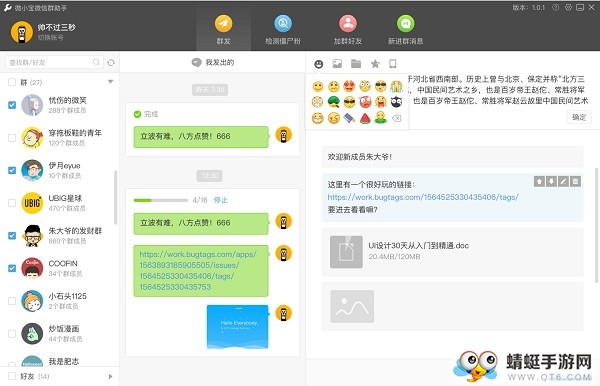Insert the blue cleaver knife emoji
This screenshot has height=386, width=600.
349,118
